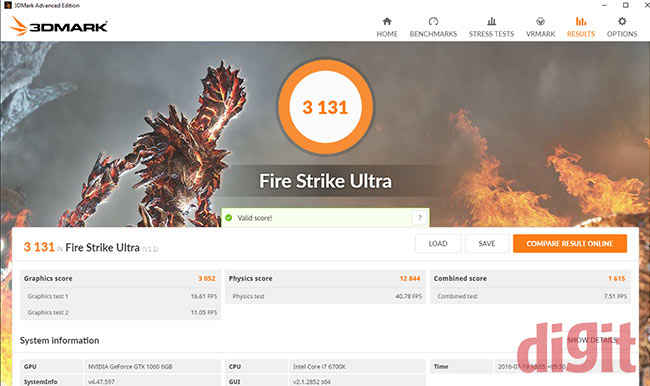Click the 3DMark title bar app icon

pyautogui.click(x=7, y=5)
